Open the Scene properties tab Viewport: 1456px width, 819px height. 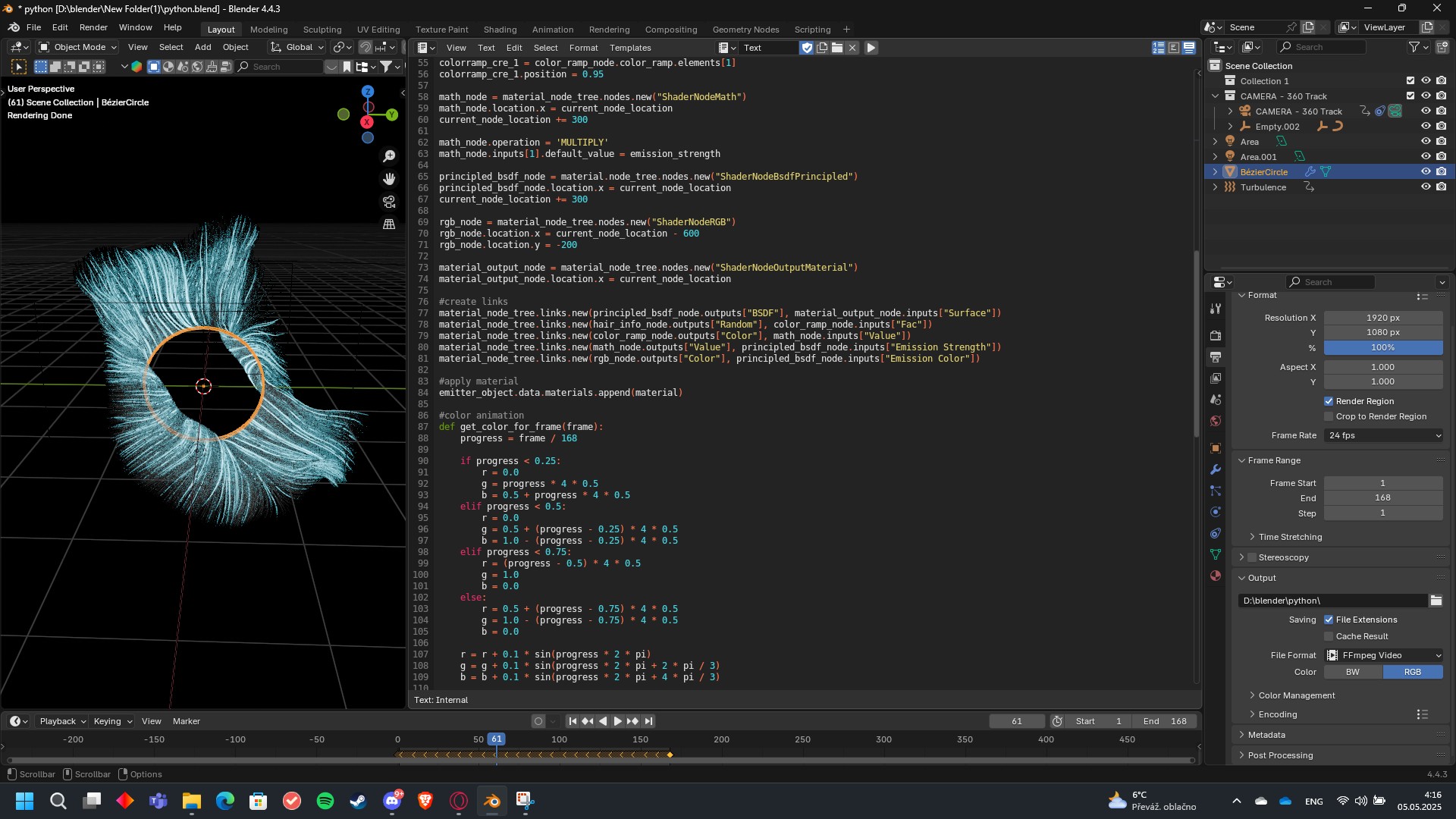pyautogui.click(x=1216, y=399)
